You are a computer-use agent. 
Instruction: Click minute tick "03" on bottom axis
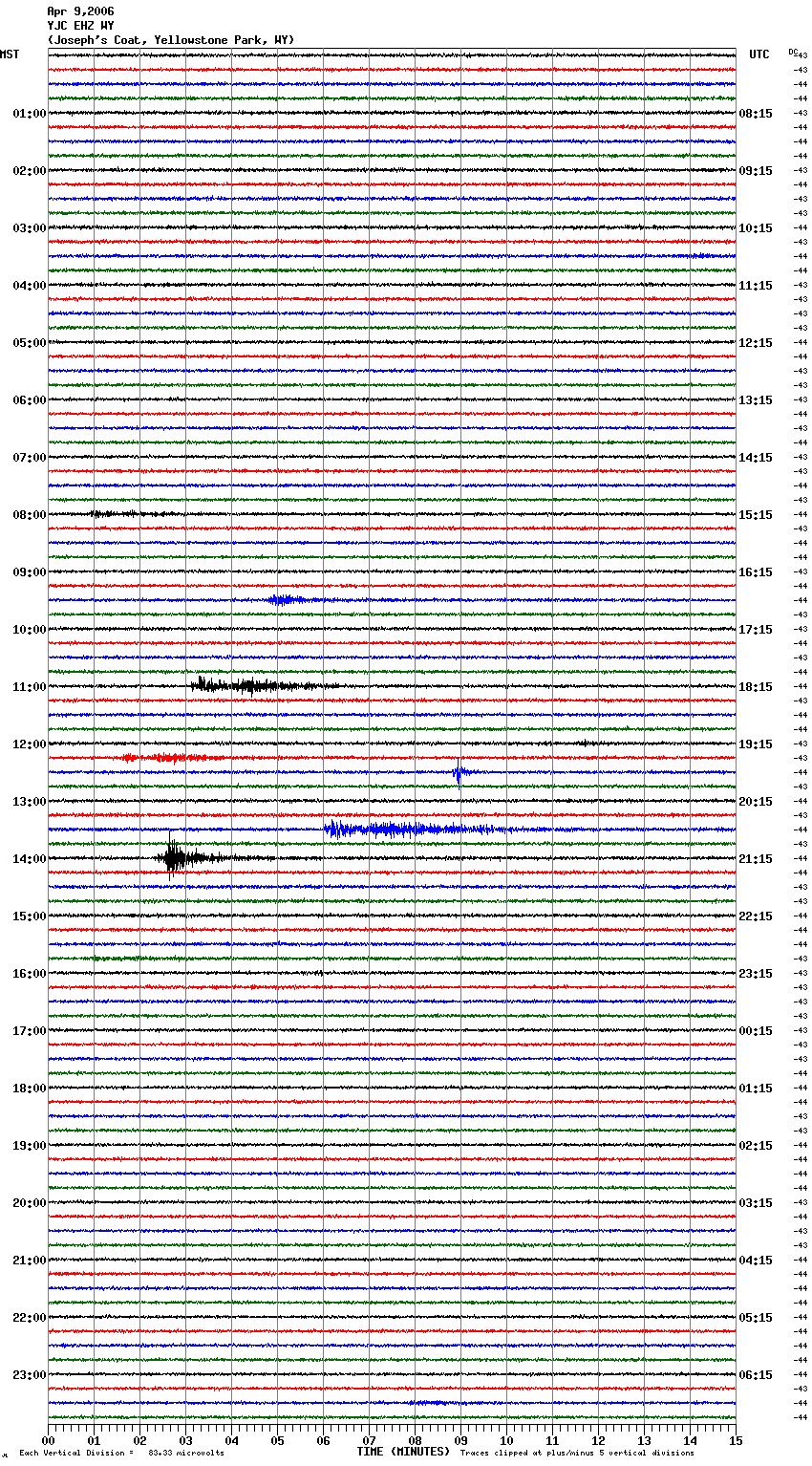(186, 1440)
